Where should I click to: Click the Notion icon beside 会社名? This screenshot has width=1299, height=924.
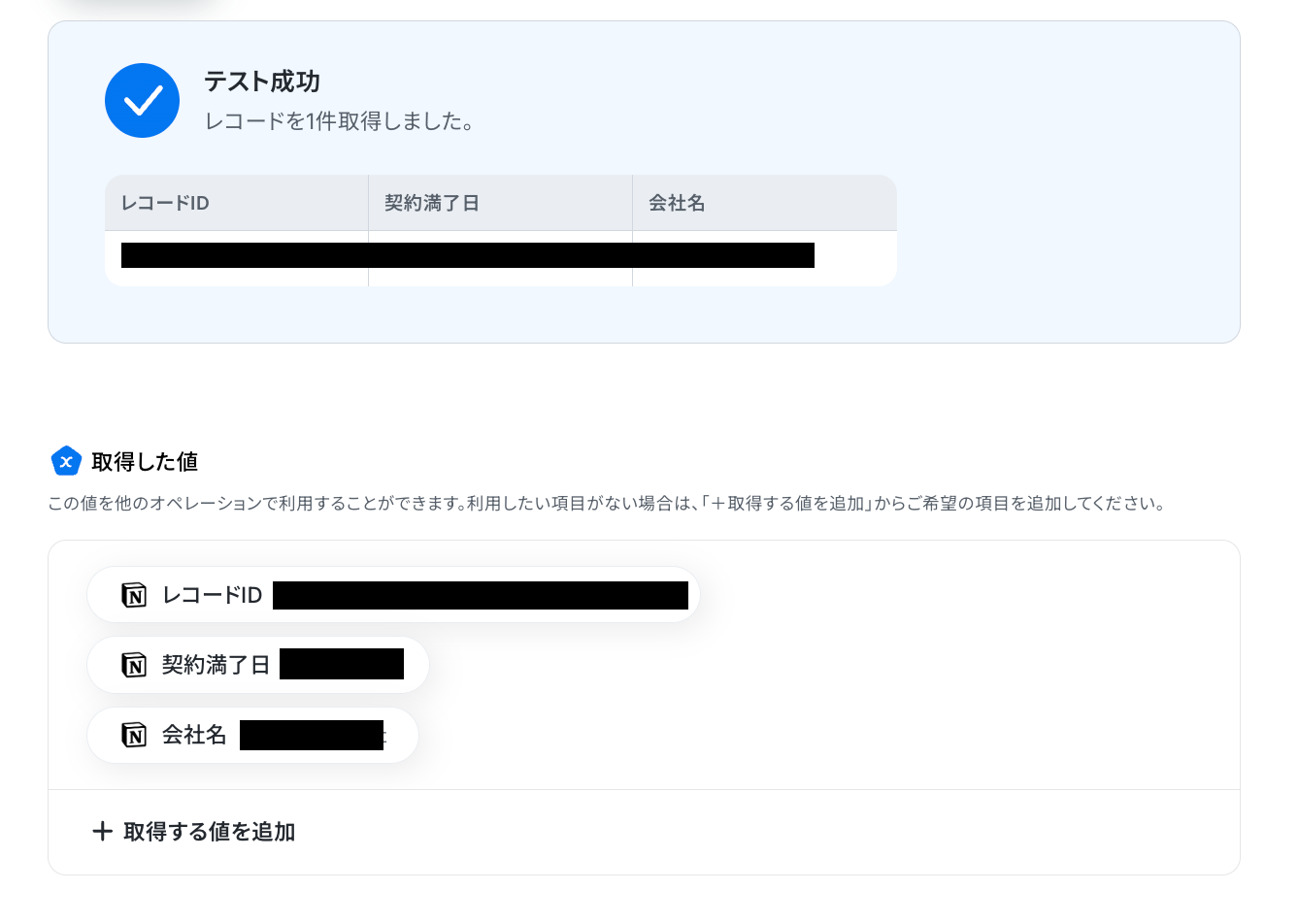(134, 735)
